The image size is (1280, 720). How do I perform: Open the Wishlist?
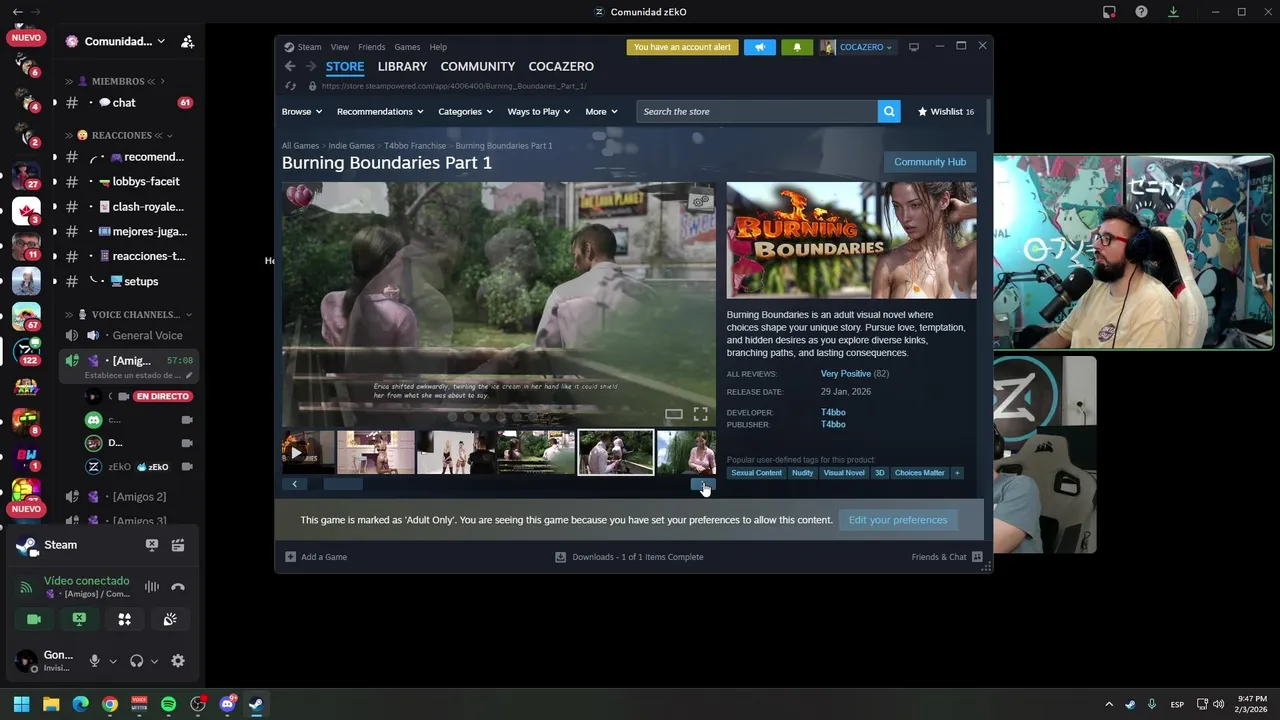click(x=946, y=112)
